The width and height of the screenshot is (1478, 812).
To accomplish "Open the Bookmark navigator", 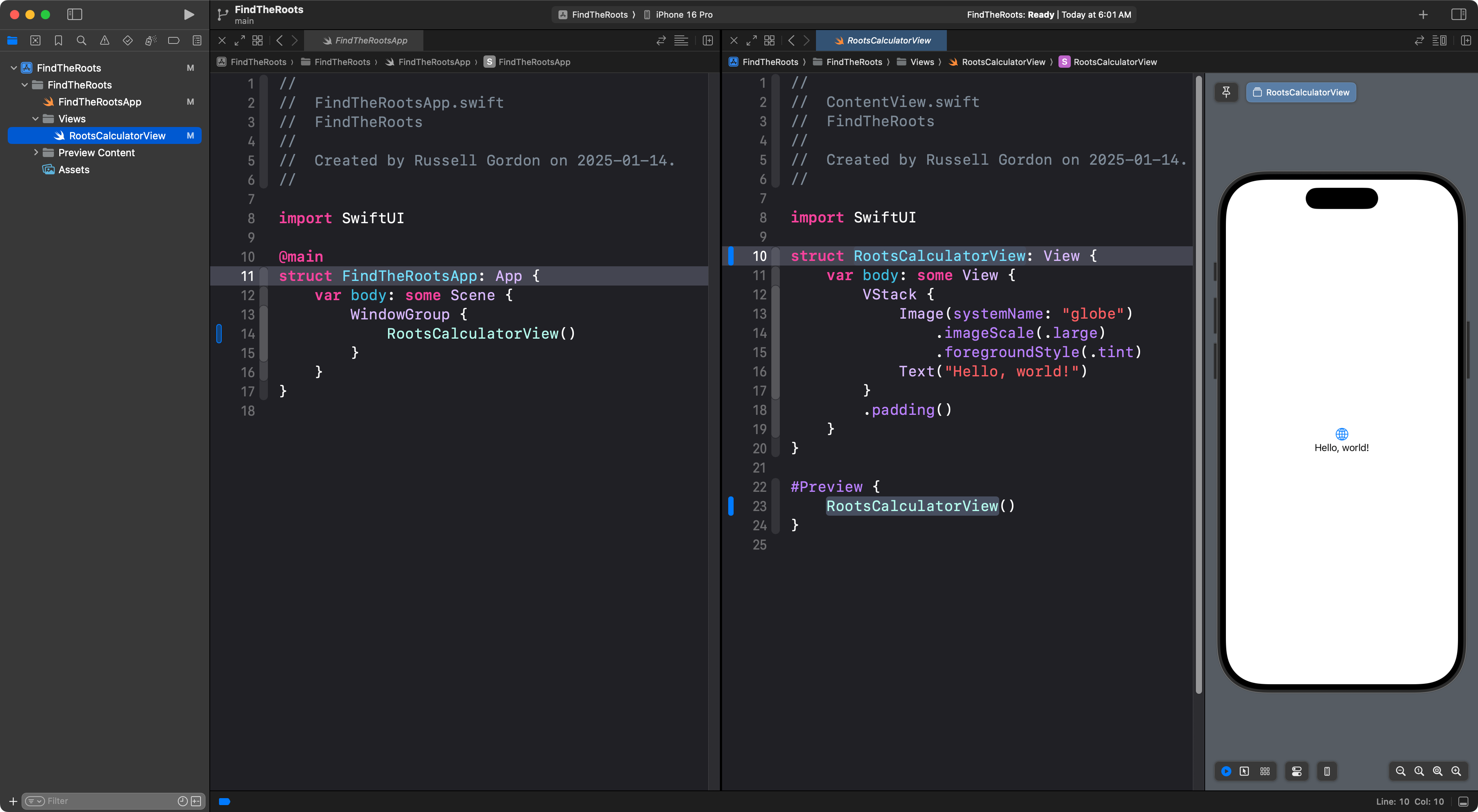I will [59, 41].
